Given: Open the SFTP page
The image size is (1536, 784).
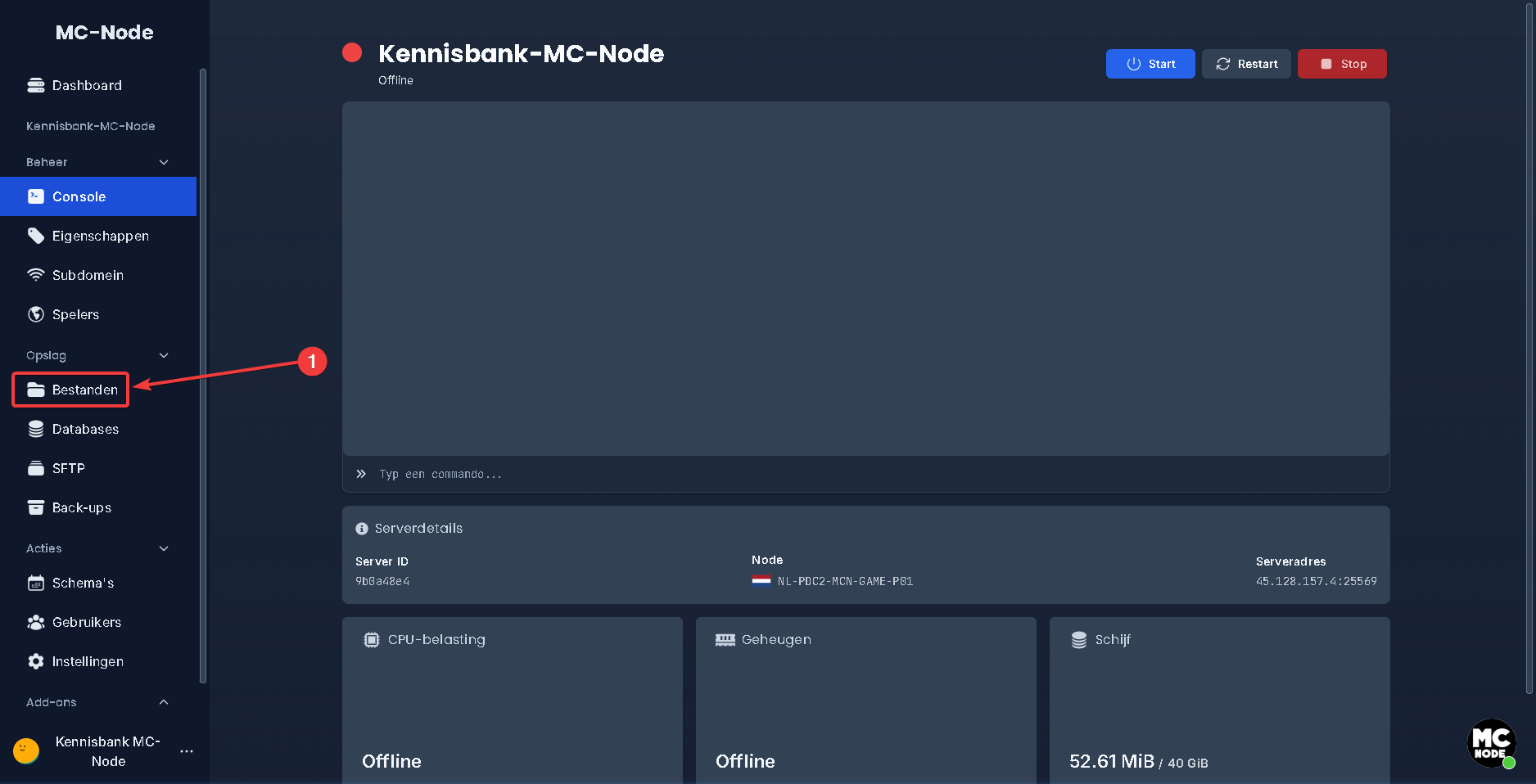Looking at the screenshot, I should click(x=98, y=468).
